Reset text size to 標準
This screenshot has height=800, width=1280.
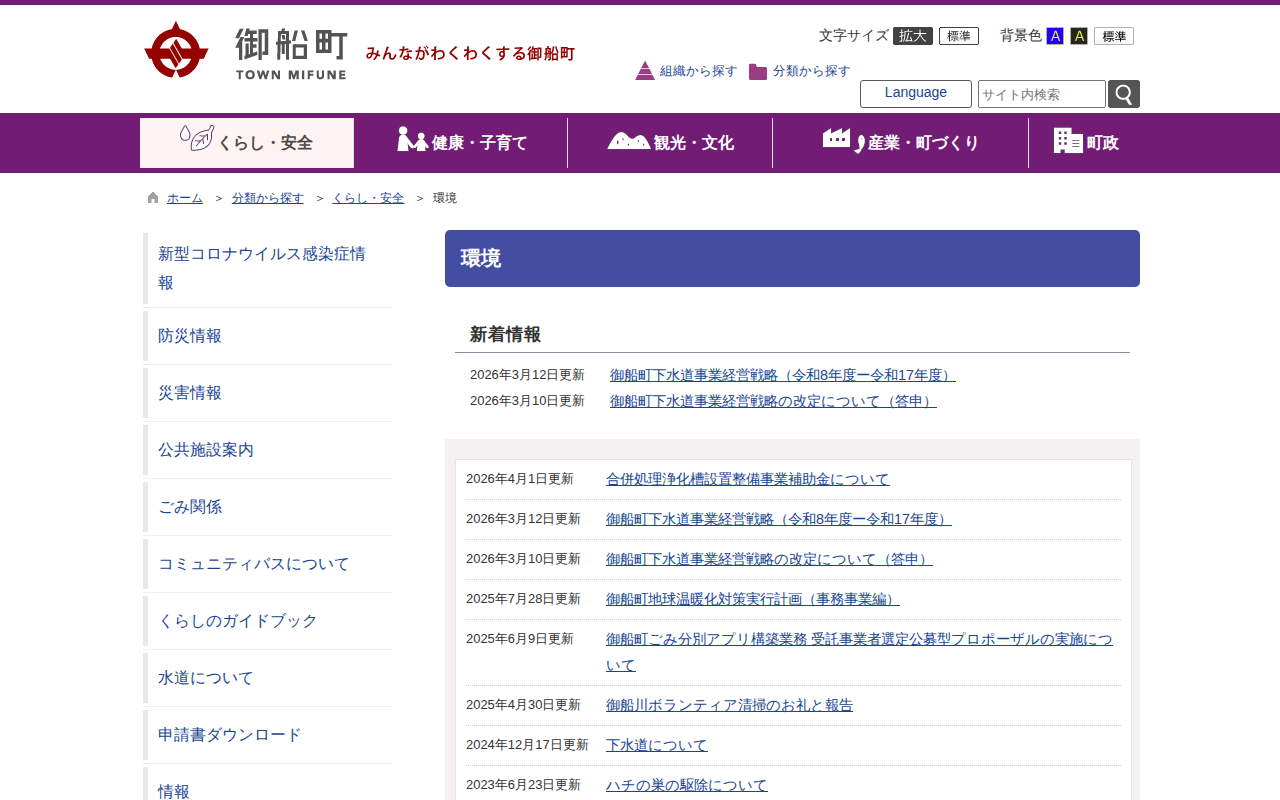(x=958, y=36)
